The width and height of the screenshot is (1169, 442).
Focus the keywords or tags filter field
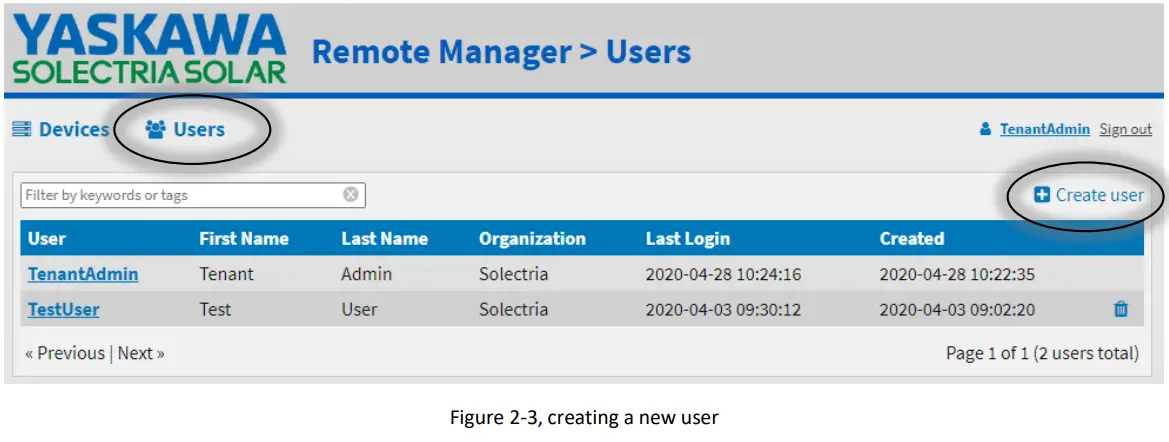click(180, 195)
